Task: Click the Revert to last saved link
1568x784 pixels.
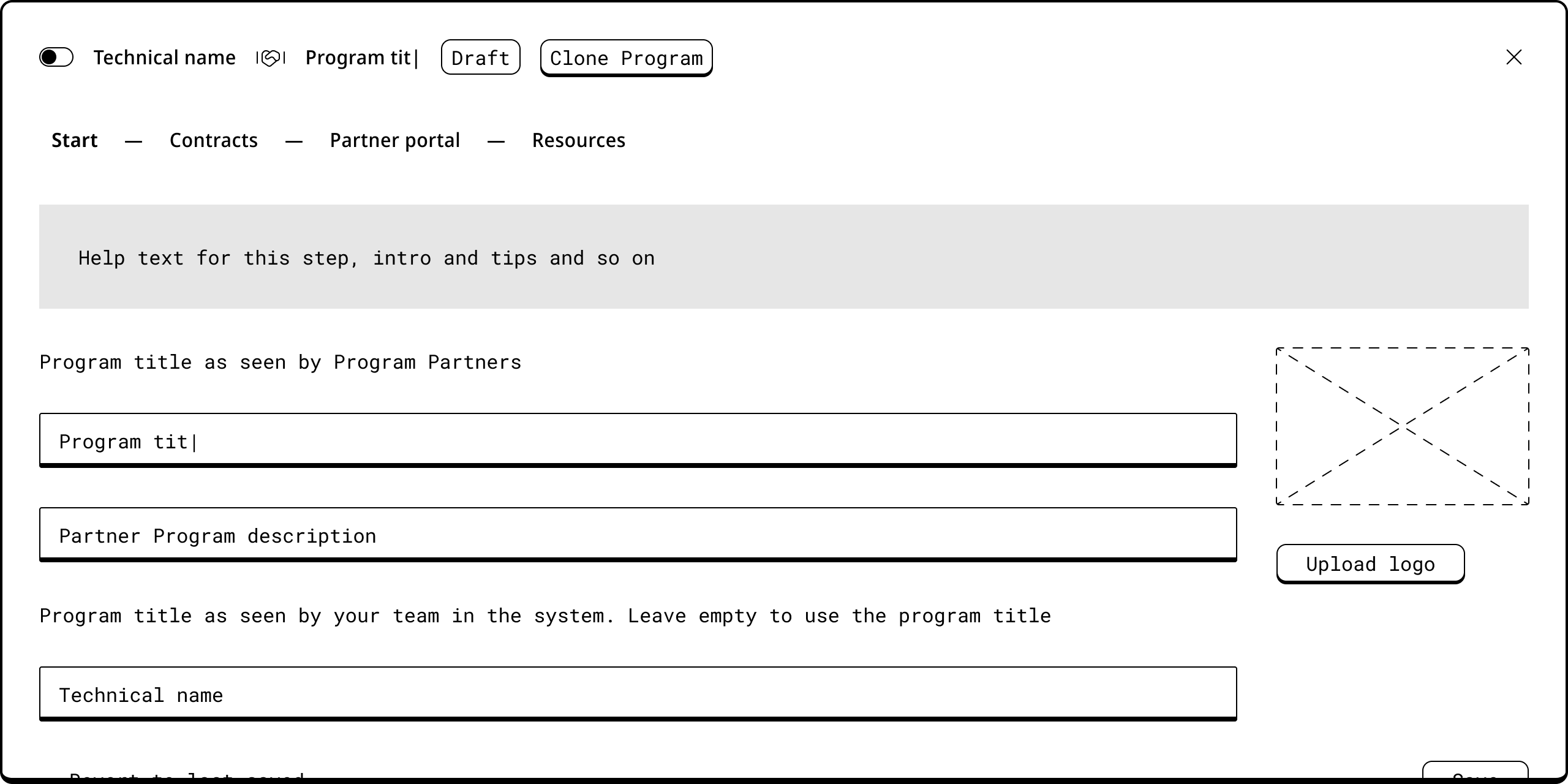Action: (x=187, y=775)
